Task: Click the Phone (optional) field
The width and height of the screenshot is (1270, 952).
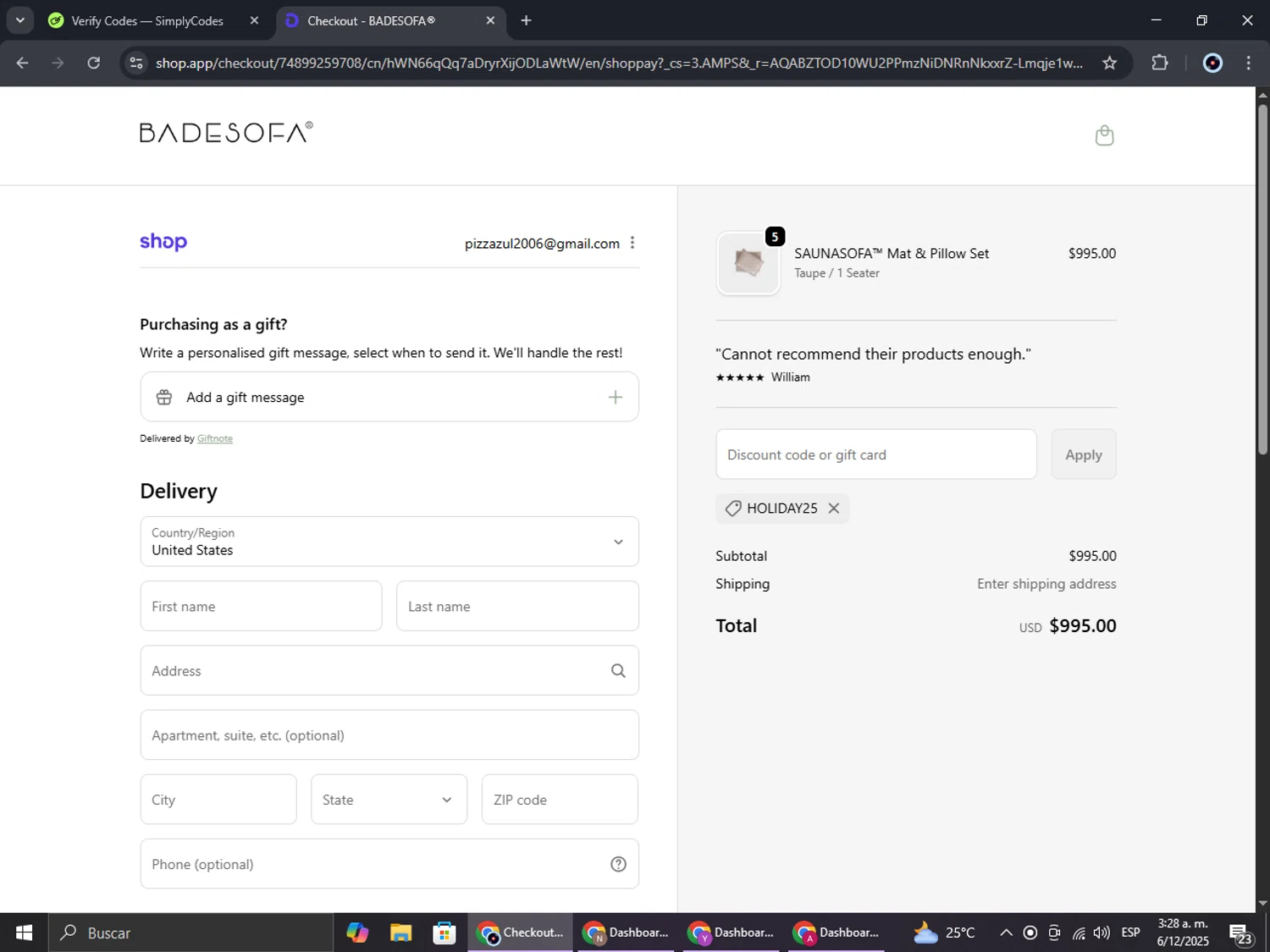Action: [x=389, y=864]
